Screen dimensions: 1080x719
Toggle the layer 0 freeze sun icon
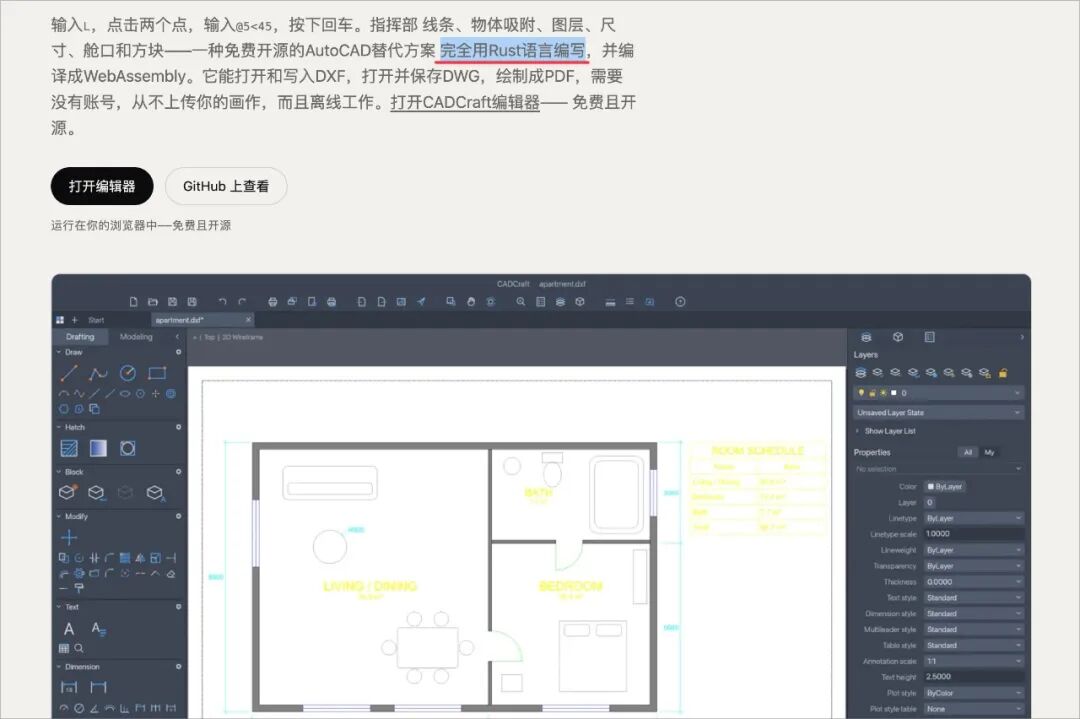coord(883,393)
